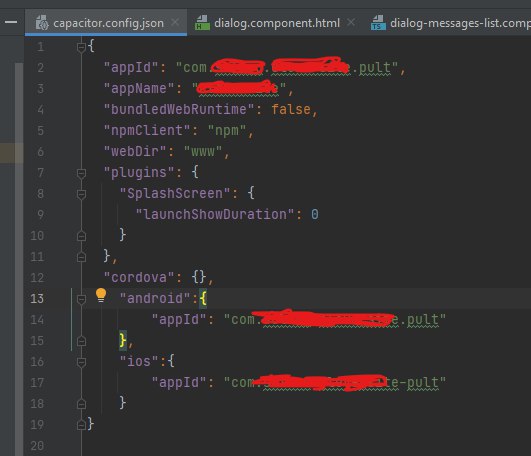531x456 pixels.
Task: Close the capacitor.config.json tab
Action: [175, 22]
